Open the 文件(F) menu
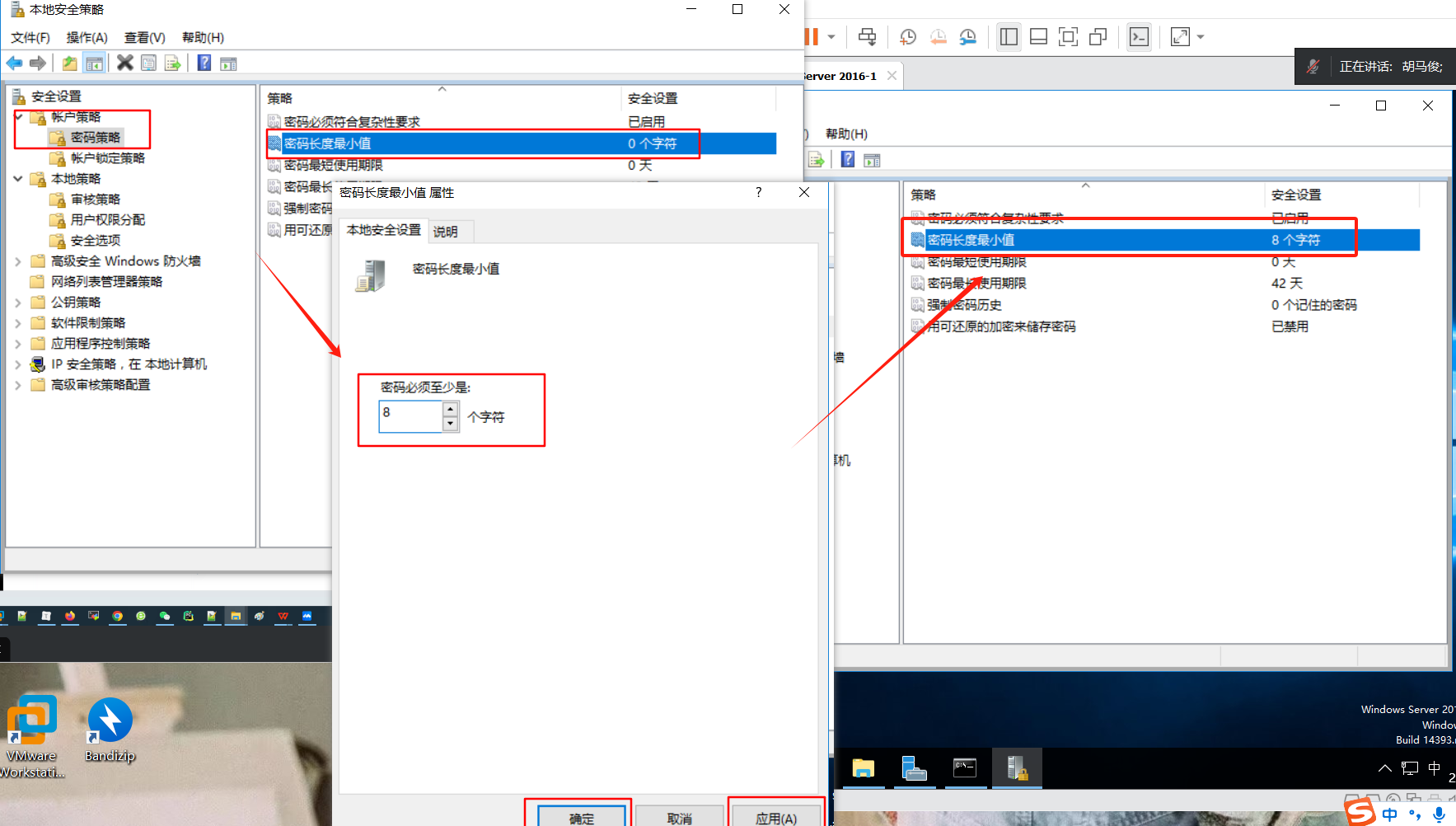This screenshot has height=826, width=1456. 30,38
